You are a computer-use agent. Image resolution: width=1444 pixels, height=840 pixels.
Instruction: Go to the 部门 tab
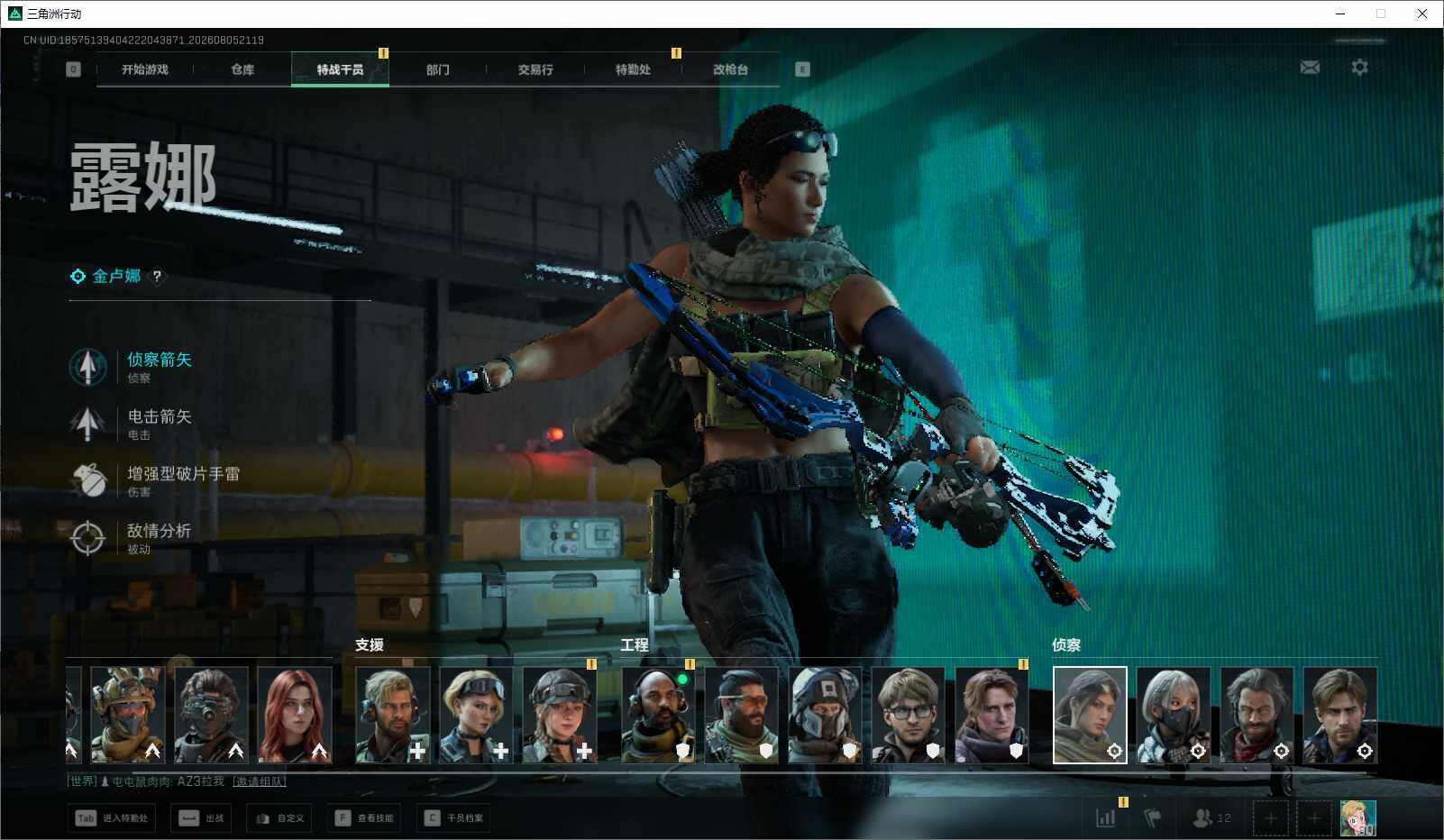pyautogui.click(x=438, y=69)
